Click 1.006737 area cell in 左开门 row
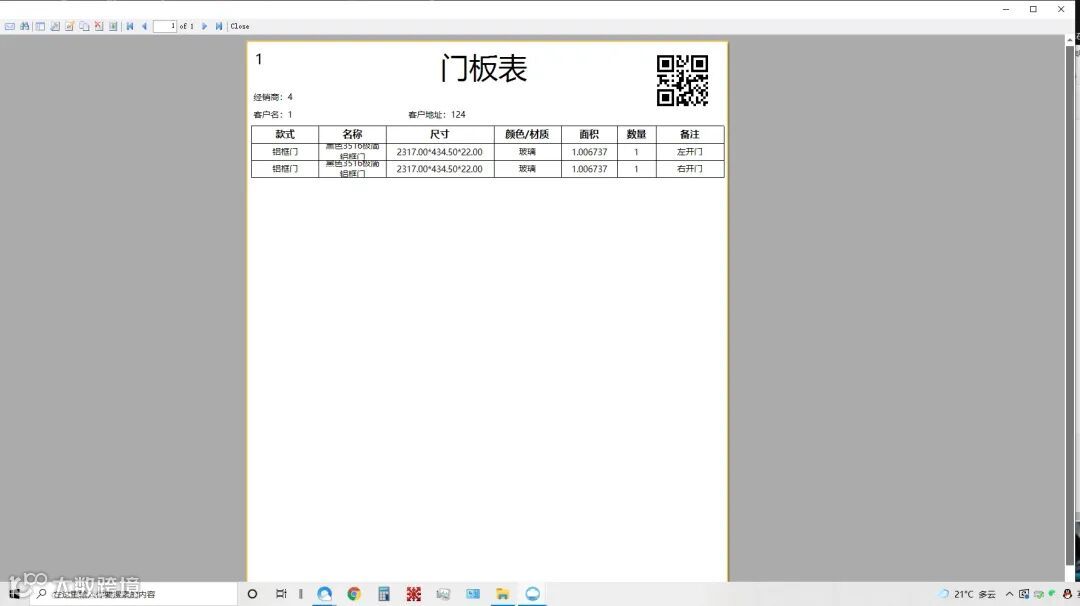 (x=589, y=152)
